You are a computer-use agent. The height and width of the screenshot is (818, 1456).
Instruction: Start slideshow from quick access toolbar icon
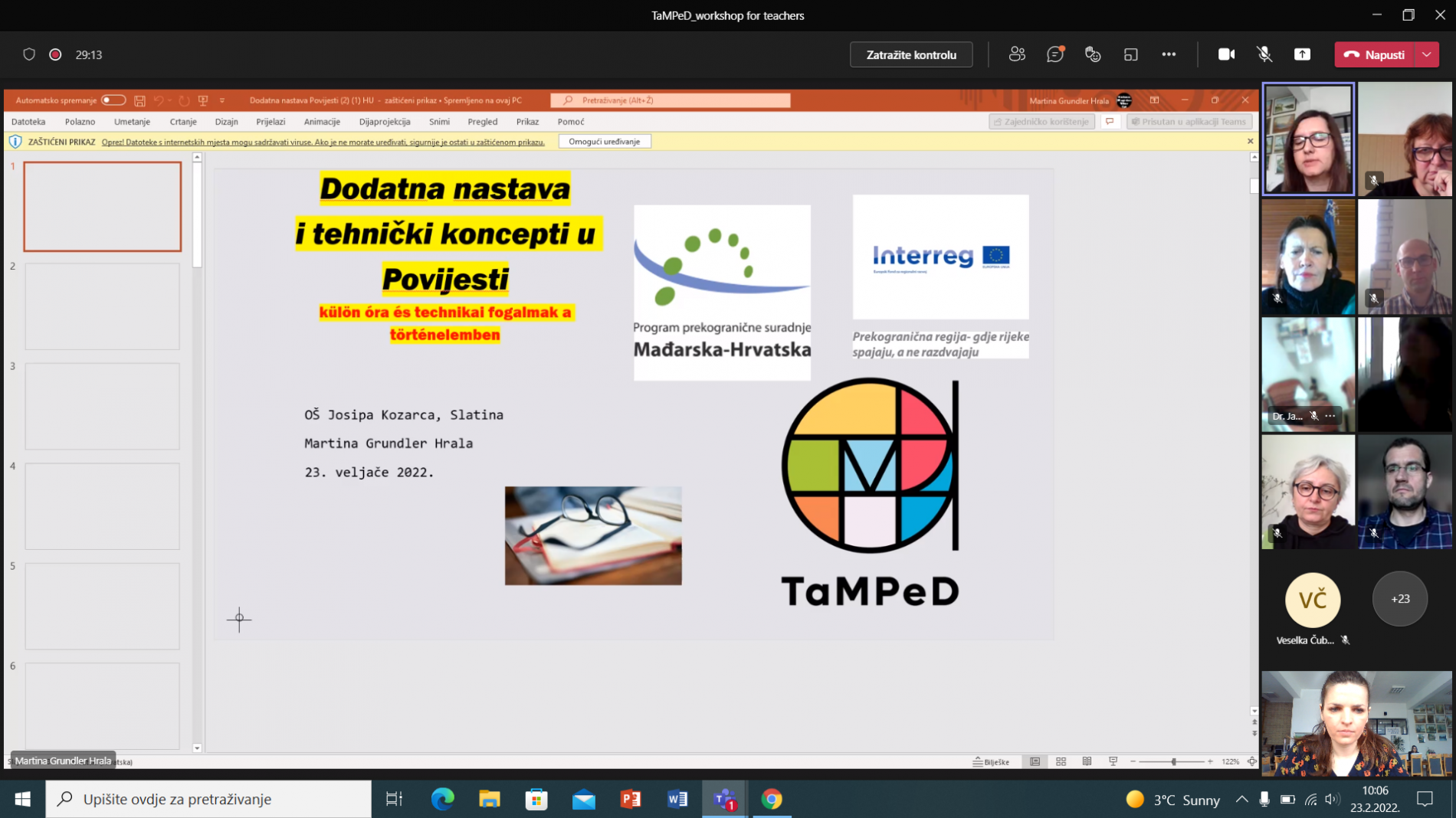pos(203,100)
